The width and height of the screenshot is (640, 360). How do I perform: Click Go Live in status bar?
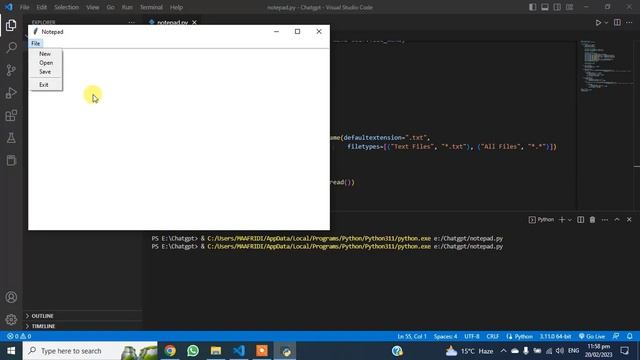[592, 336]
